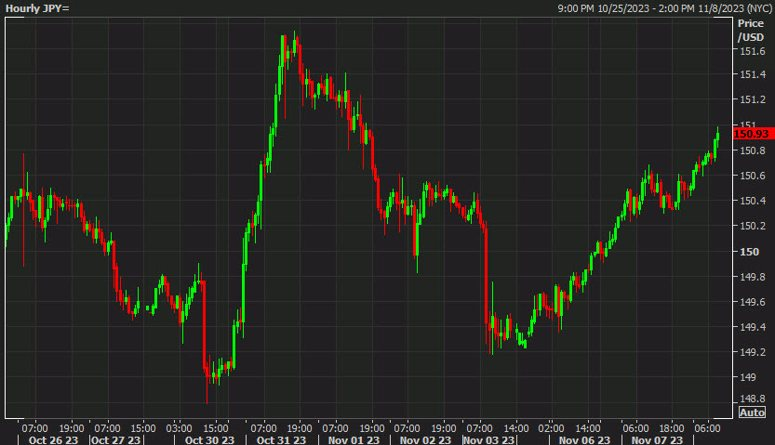Select the Nov 06 23 date marker
The height and width of the screenshot is (445, 775).
(585, 440)
